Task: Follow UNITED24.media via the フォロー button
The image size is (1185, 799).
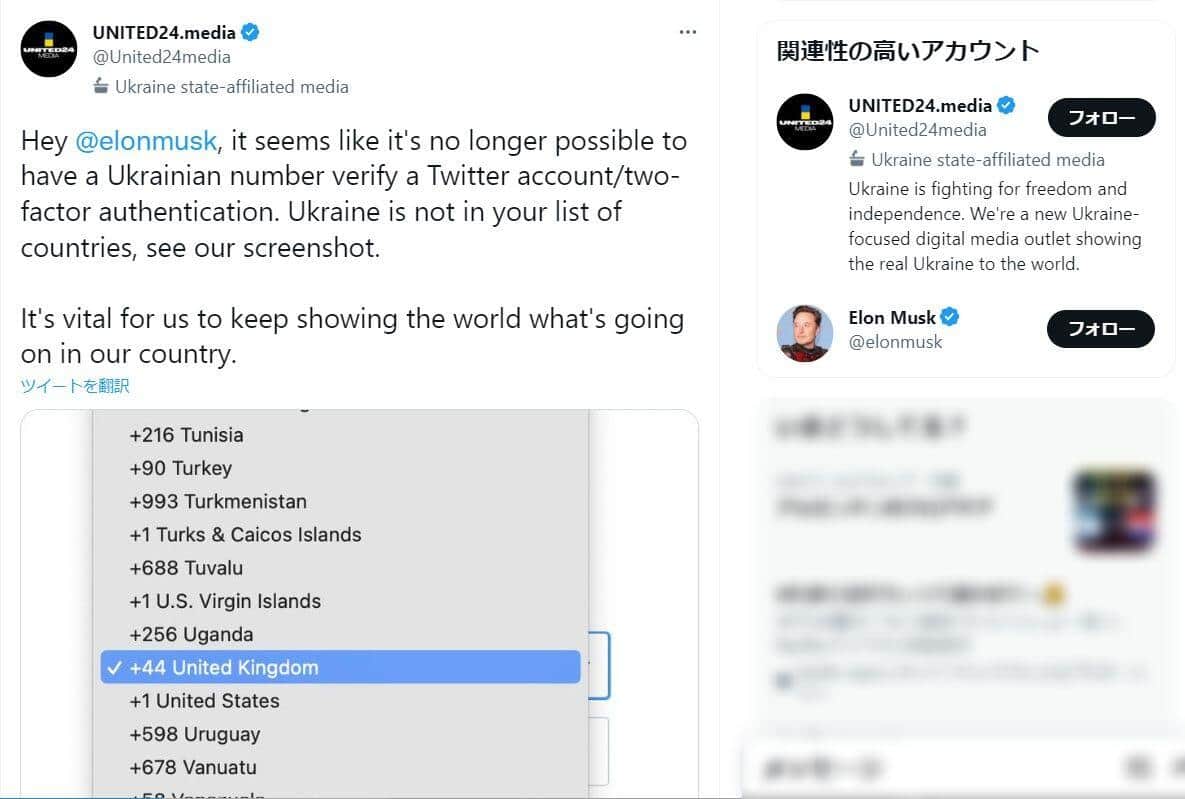Action: [1100, 117]
